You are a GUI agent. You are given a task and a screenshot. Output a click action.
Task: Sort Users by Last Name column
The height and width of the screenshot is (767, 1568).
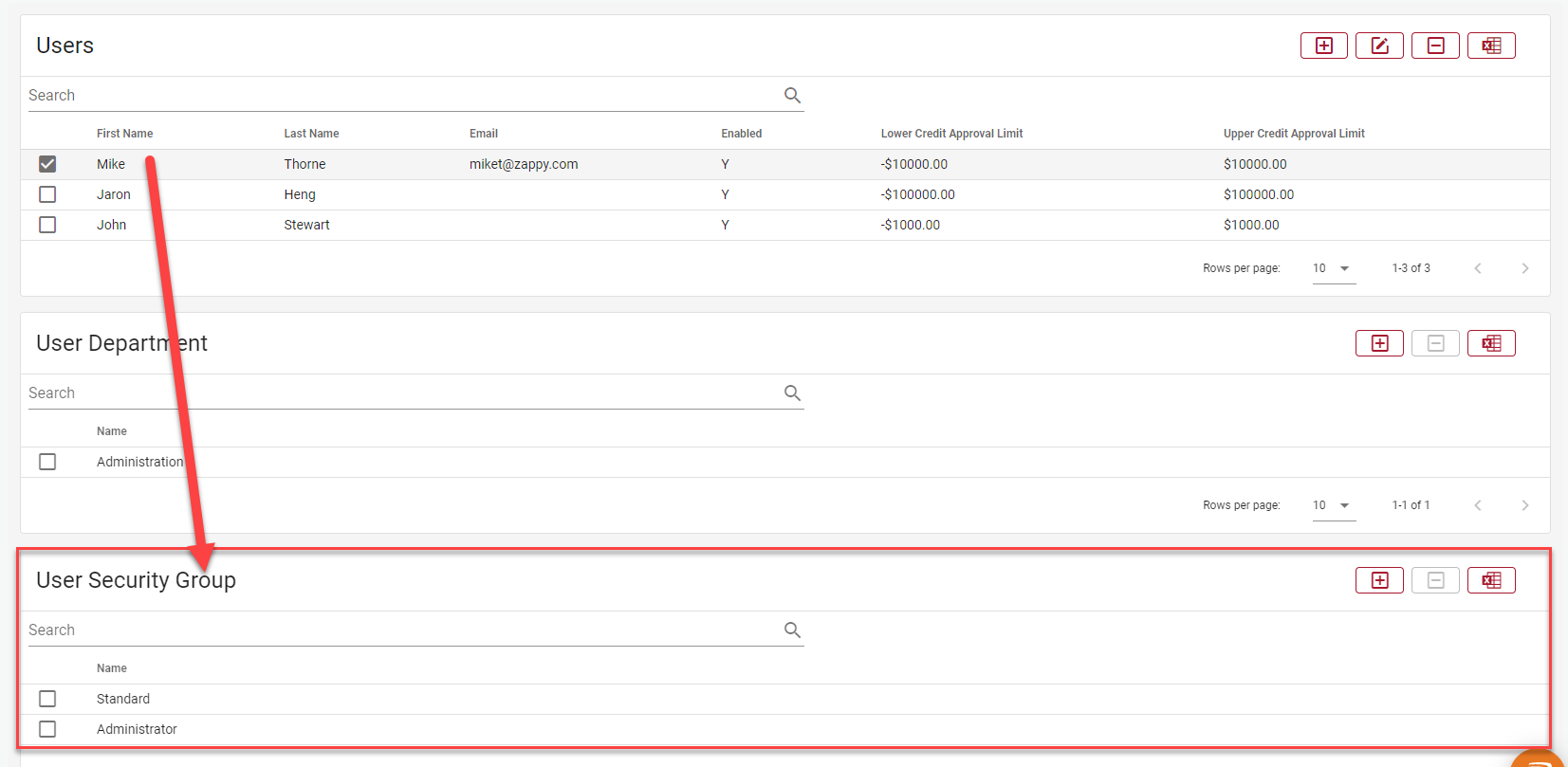click(311, 134)
